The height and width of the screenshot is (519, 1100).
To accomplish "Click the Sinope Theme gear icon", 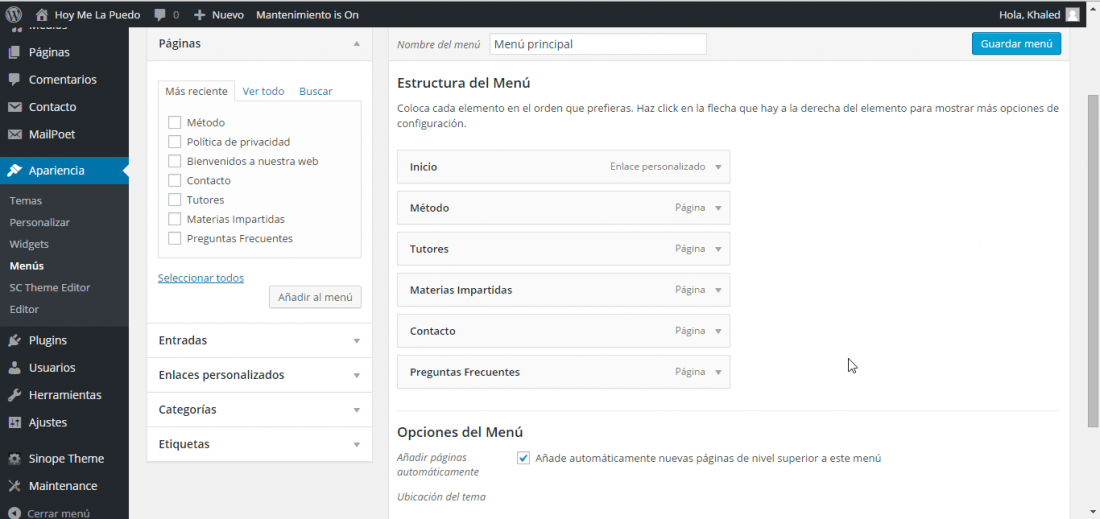I will pyautogui.click(x=14, y=459).
